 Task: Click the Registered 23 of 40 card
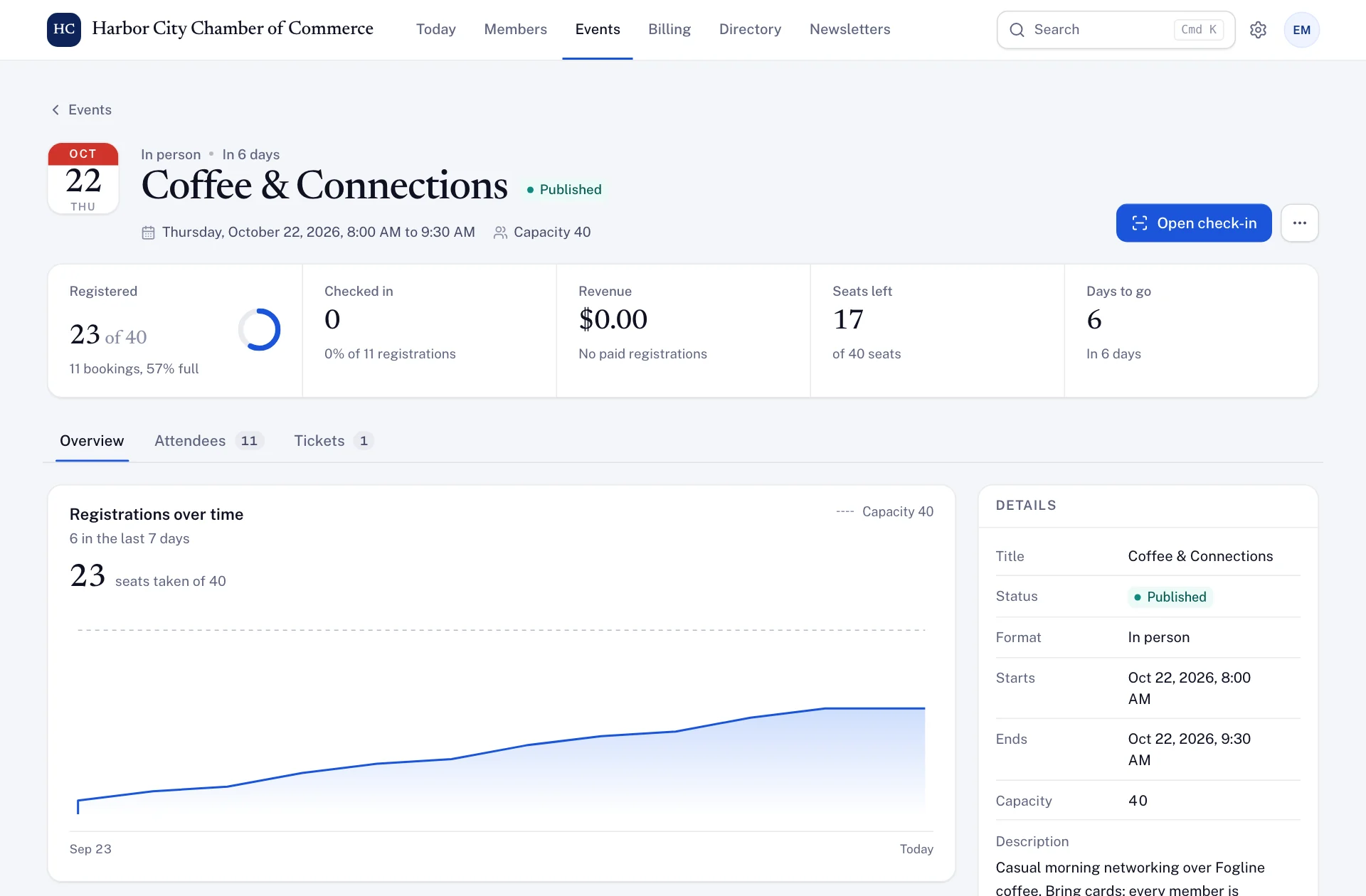point(175,331)
